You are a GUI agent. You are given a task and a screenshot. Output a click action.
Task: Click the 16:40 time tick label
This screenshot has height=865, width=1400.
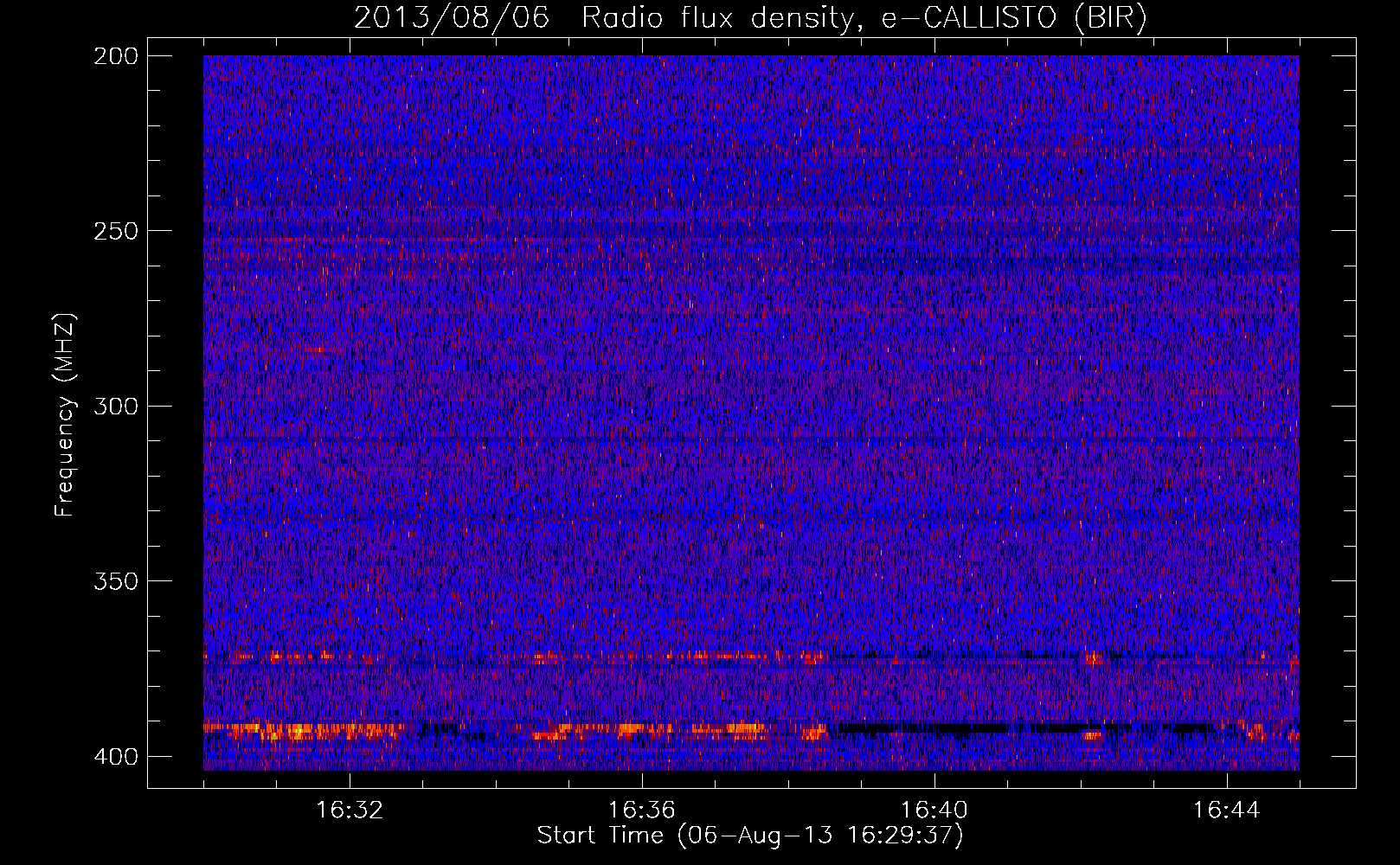point(934,811)
